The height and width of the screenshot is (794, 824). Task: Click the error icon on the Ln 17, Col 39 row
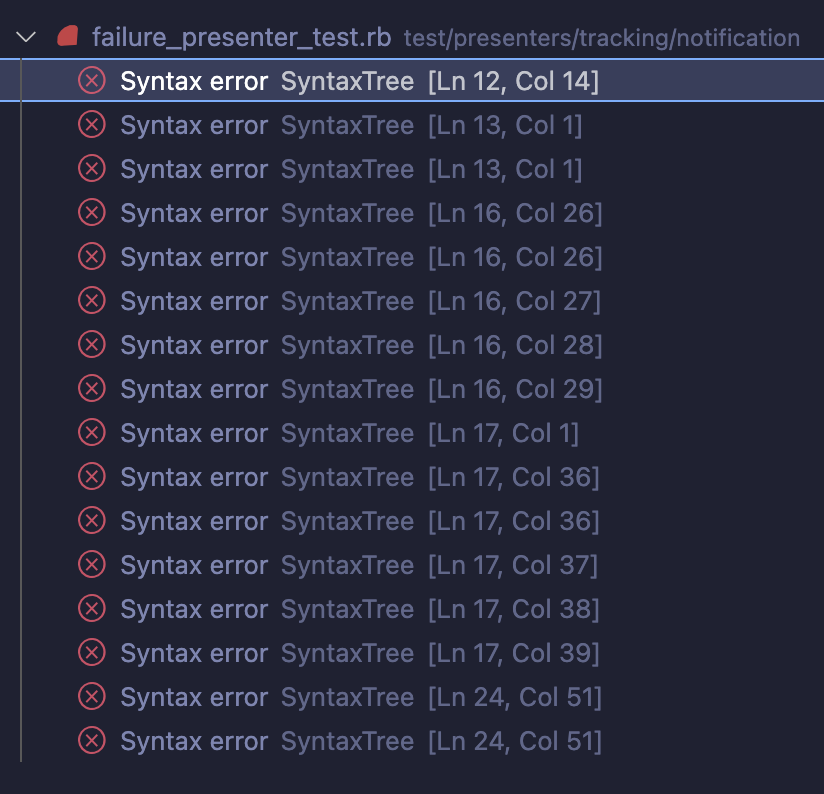pyautogui.click(x=92, y=653)
